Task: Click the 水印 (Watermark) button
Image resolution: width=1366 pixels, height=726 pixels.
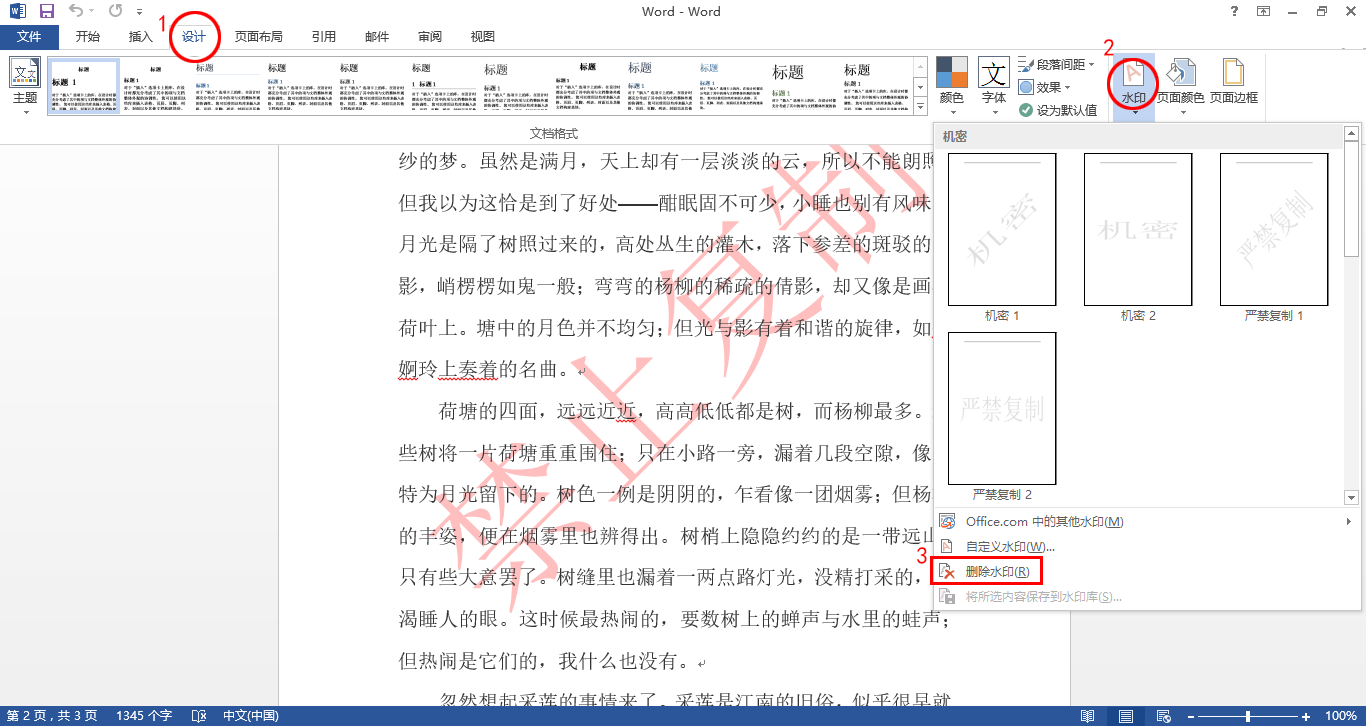Action: [x=1134, y=86]
